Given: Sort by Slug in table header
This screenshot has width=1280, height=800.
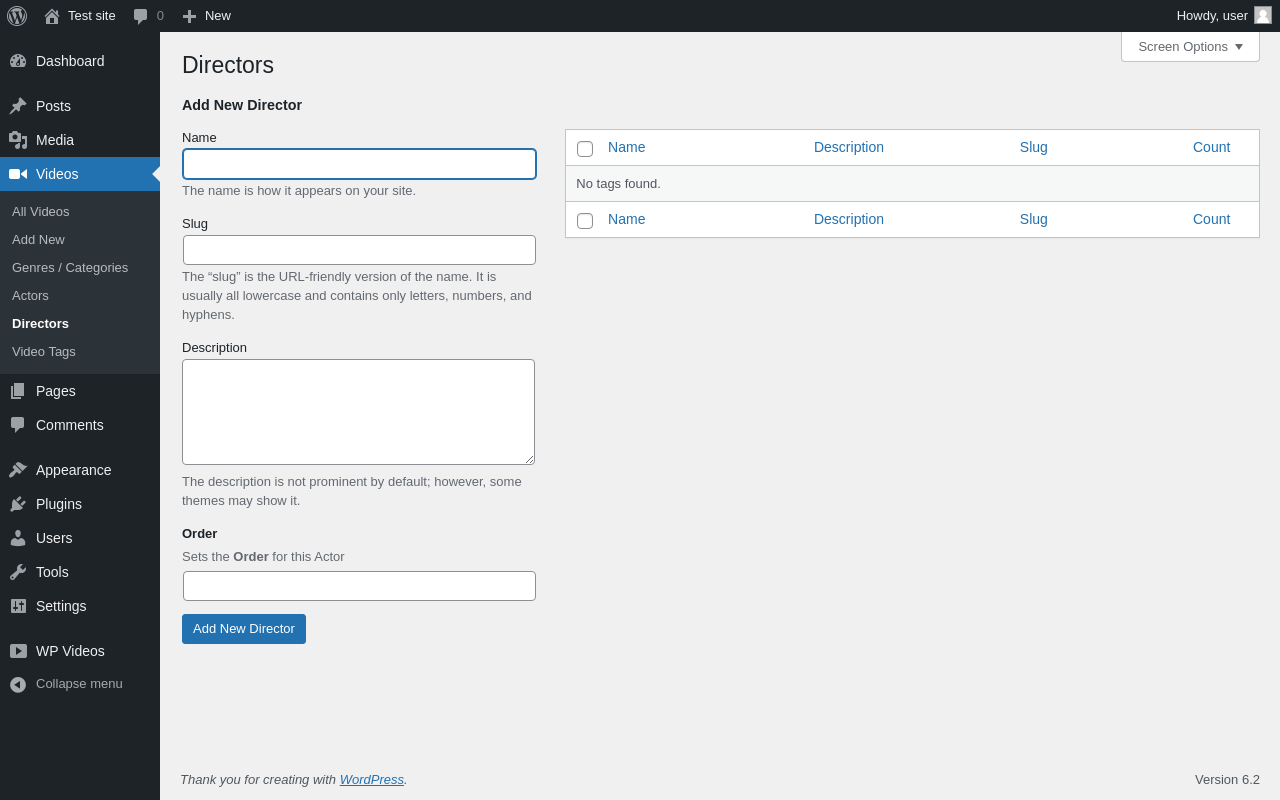Looking at the screenshot, I should point(1034,147).
